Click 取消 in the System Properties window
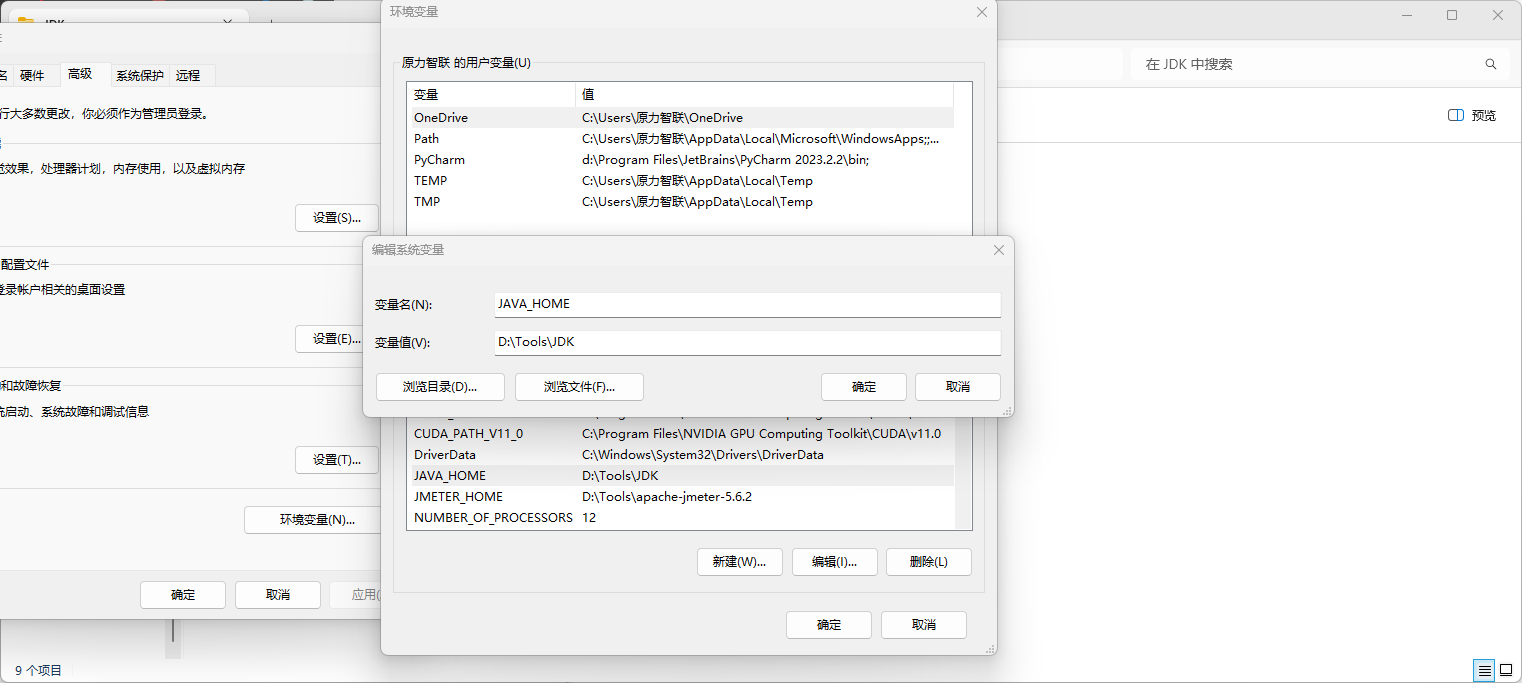The image size is (1522, 683). (278, 595)
